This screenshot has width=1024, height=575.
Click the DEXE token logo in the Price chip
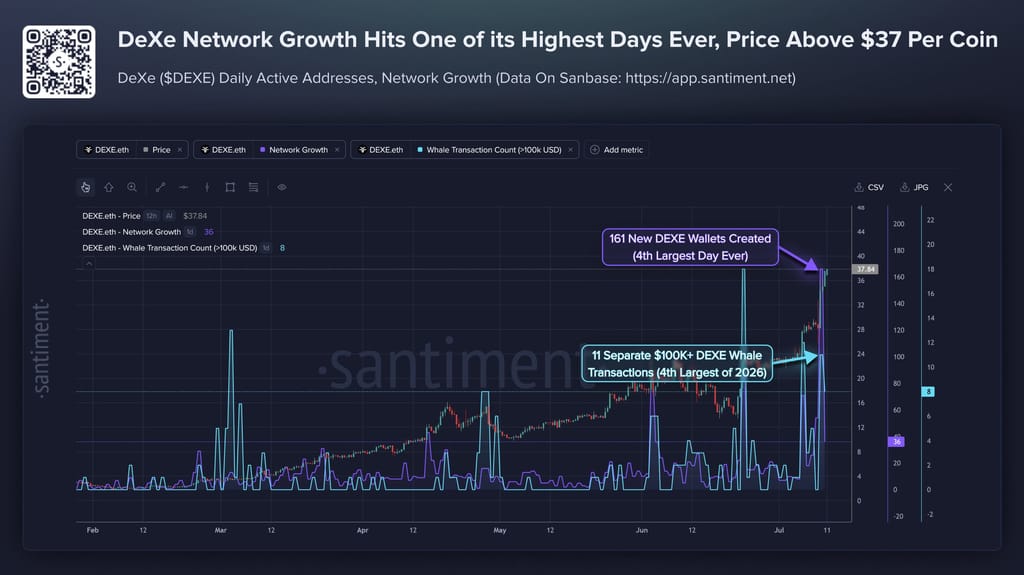pos(88,150)
